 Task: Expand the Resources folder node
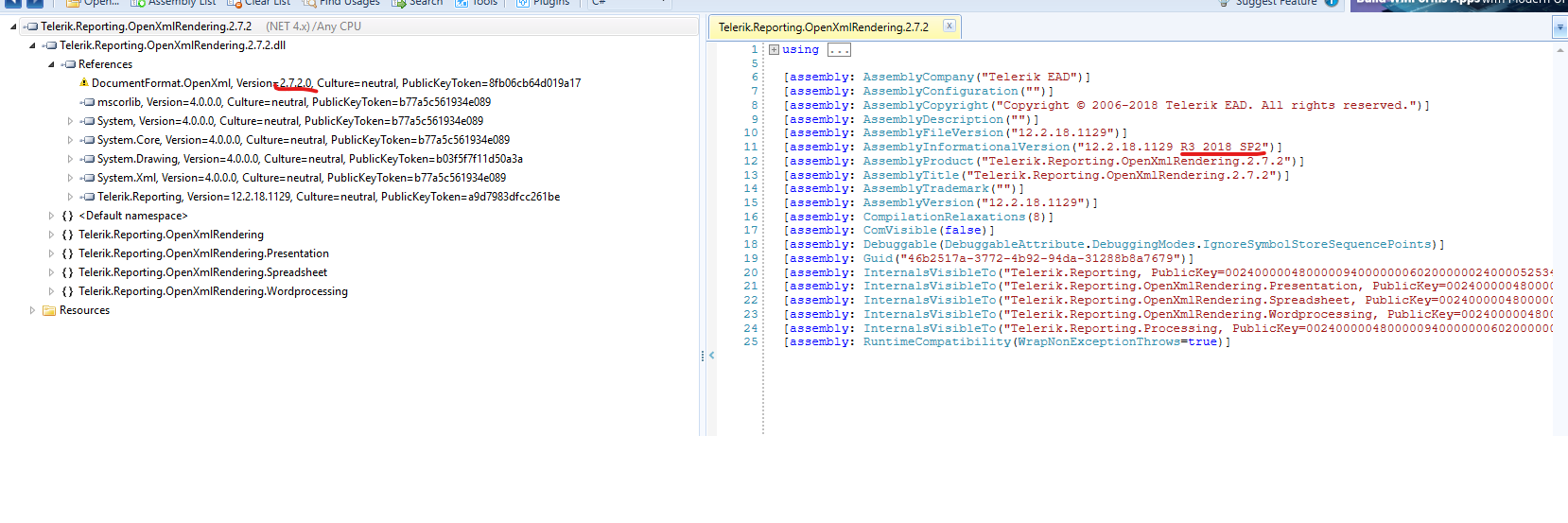[32, 310]
